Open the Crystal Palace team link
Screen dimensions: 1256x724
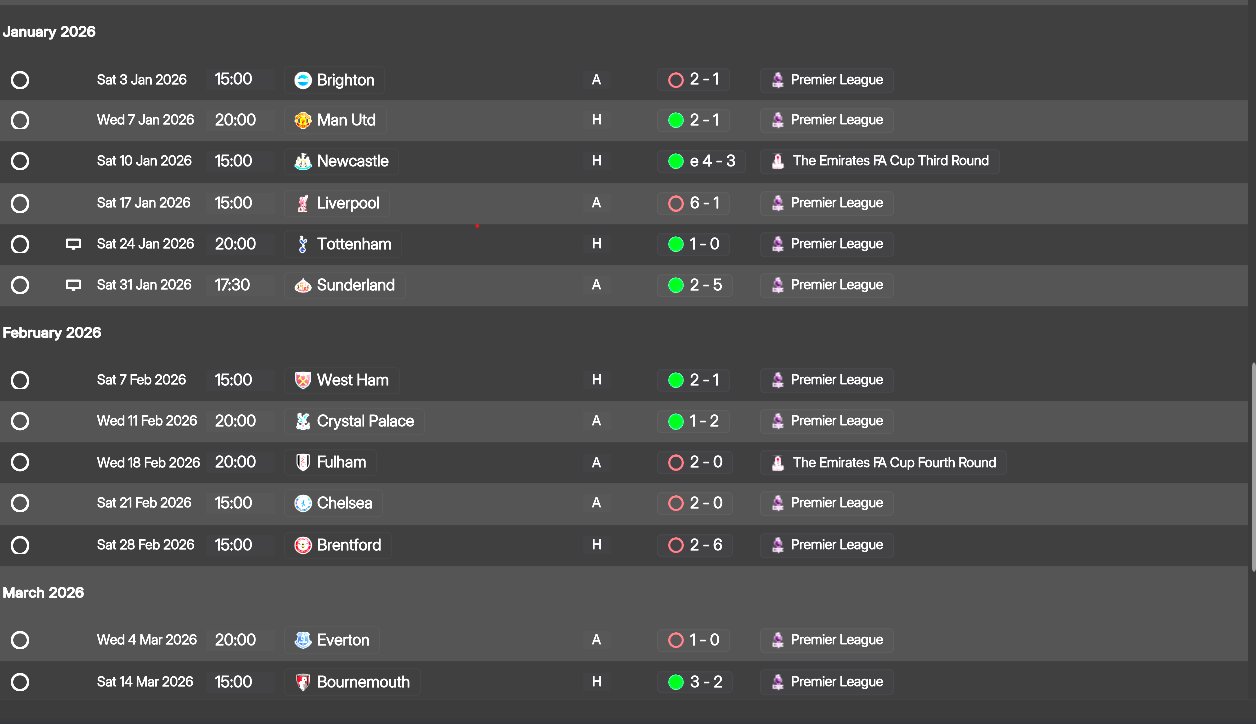tap(365, 421)
